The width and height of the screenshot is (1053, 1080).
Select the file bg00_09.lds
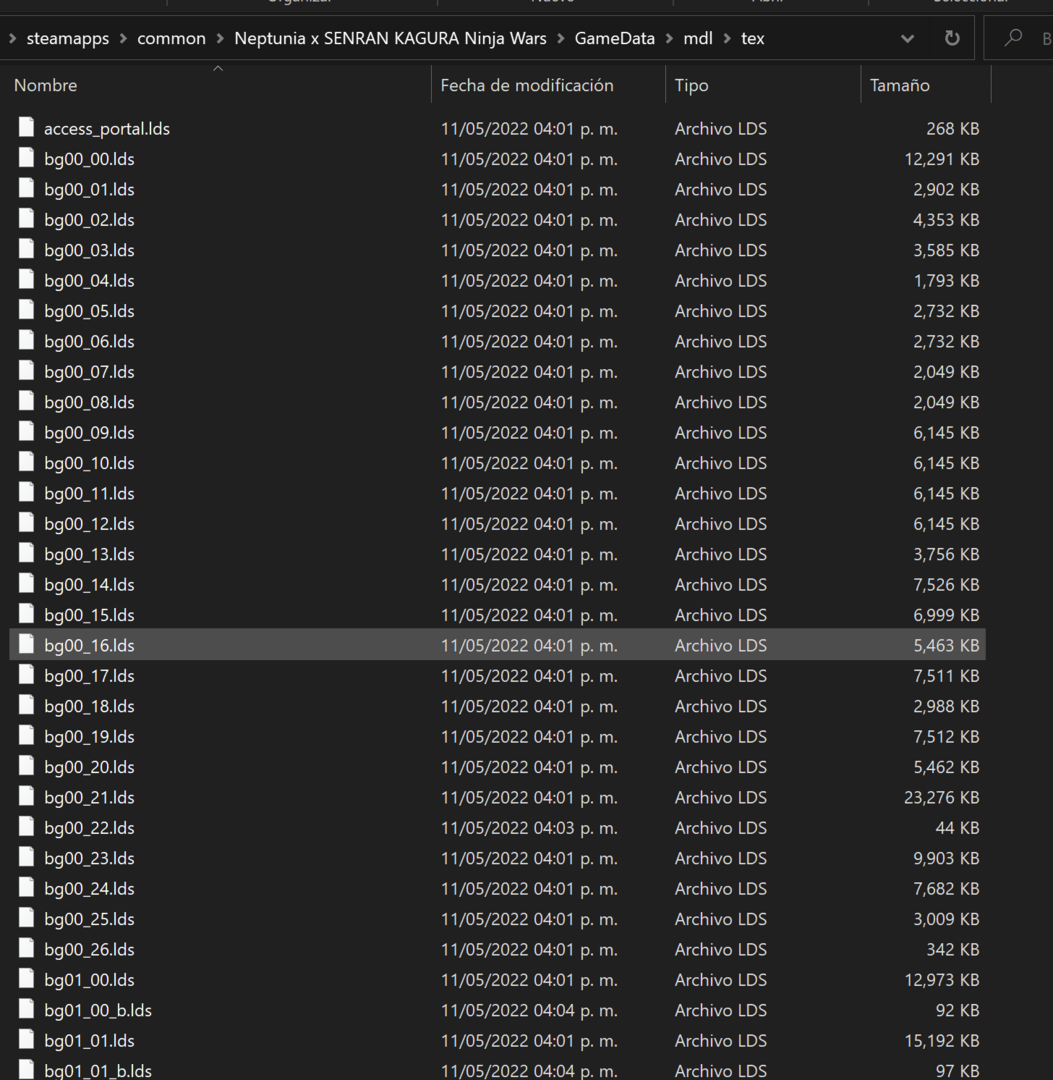pos(89,433)
